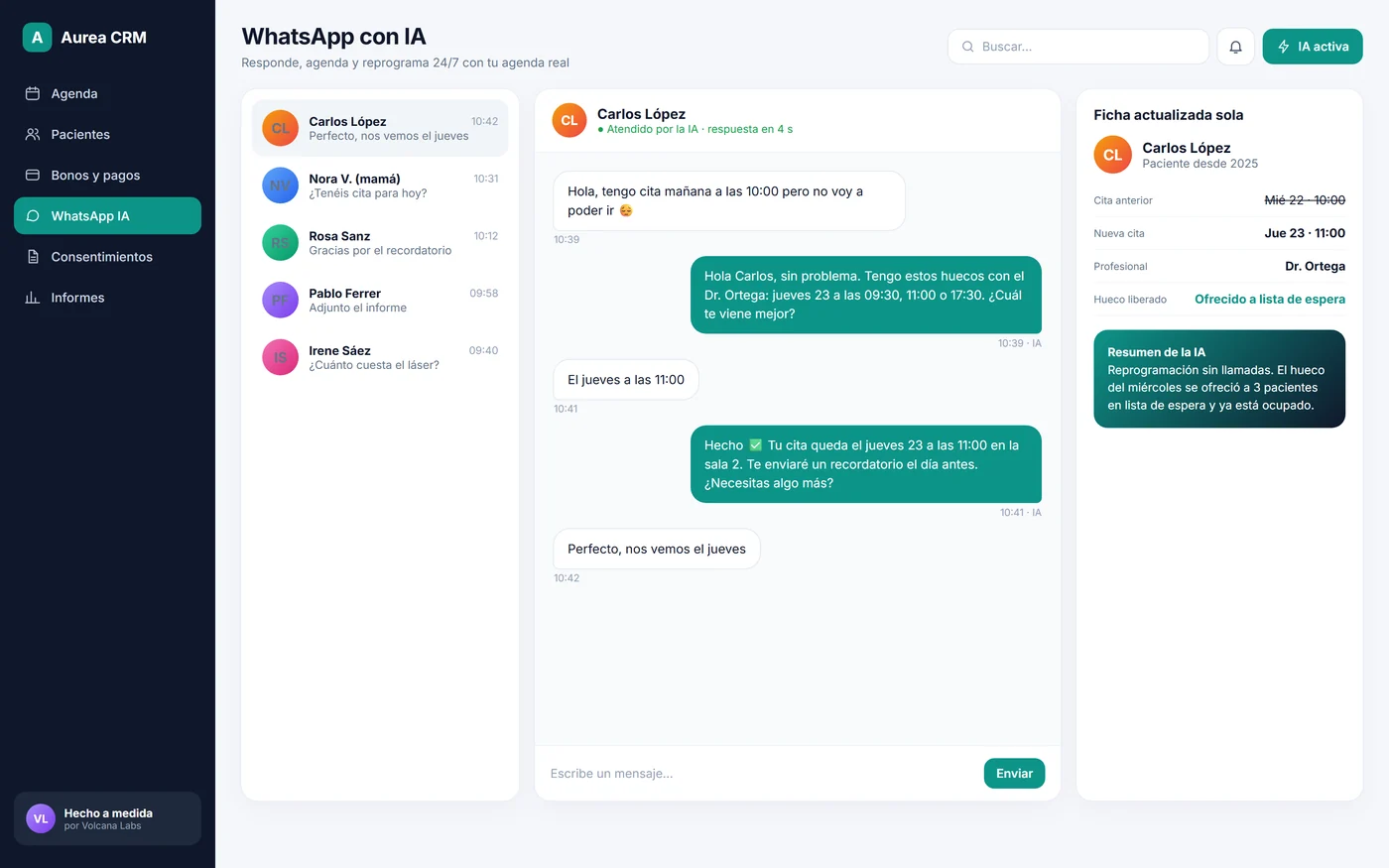Select the Bonos y pagos card icon
This screenshot has width=1389, height=868.
pos(33,175)
